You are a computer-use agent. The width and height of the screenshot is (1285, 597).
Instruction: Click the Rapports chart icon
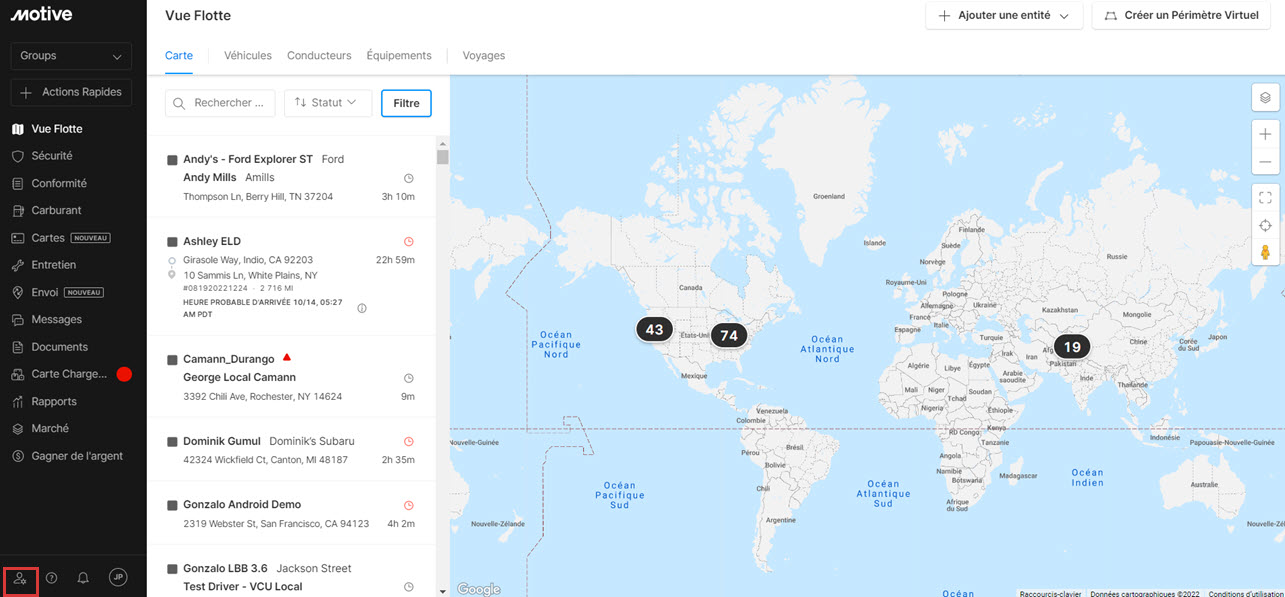pos(17,401)
